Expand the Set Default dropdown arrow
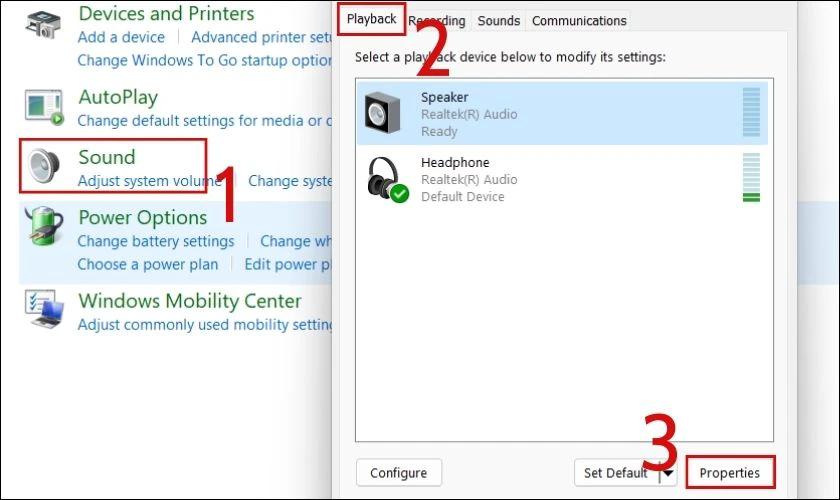Viewport: 840px width, 500px height. click(668, 473)
